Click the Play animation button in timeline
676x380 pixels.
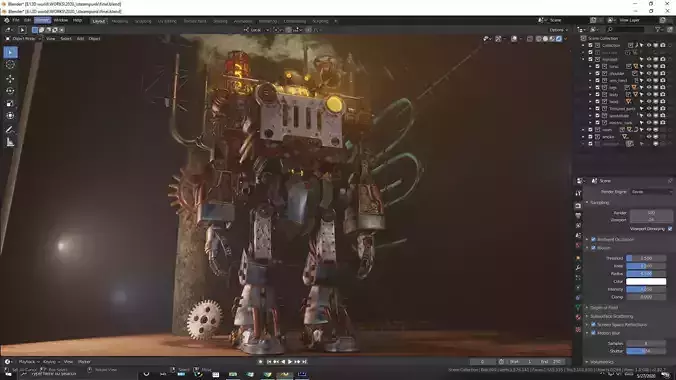pos(290,362)
